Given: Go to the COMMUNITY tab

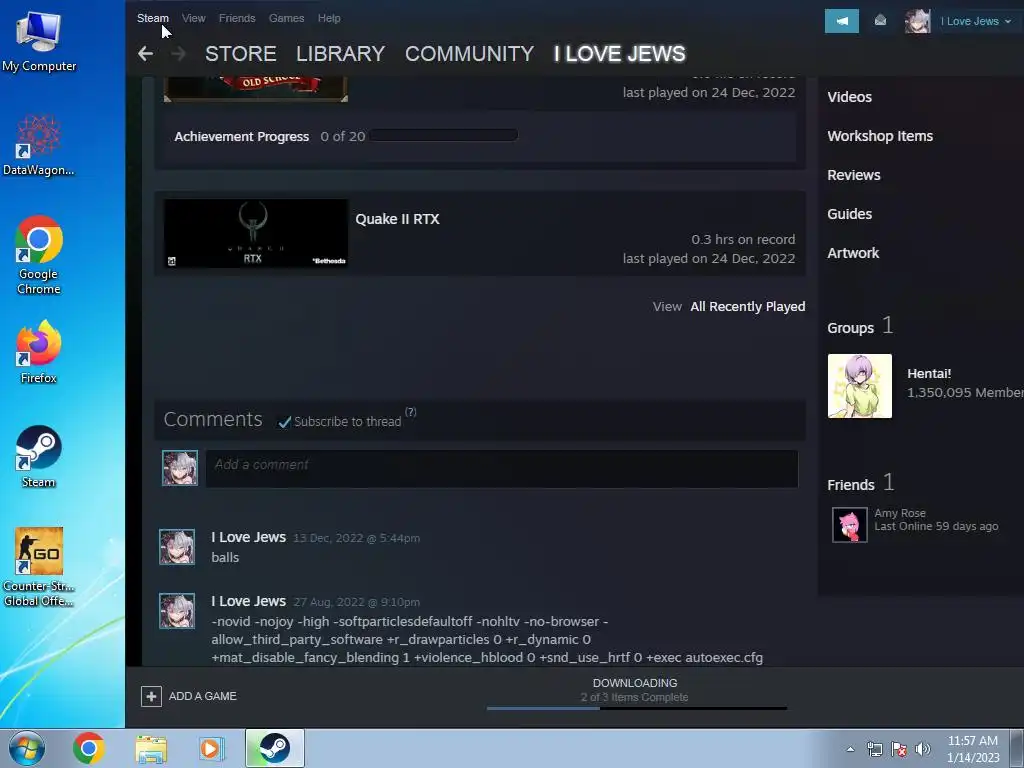Looking at the screenshot, I should [470, 54].
